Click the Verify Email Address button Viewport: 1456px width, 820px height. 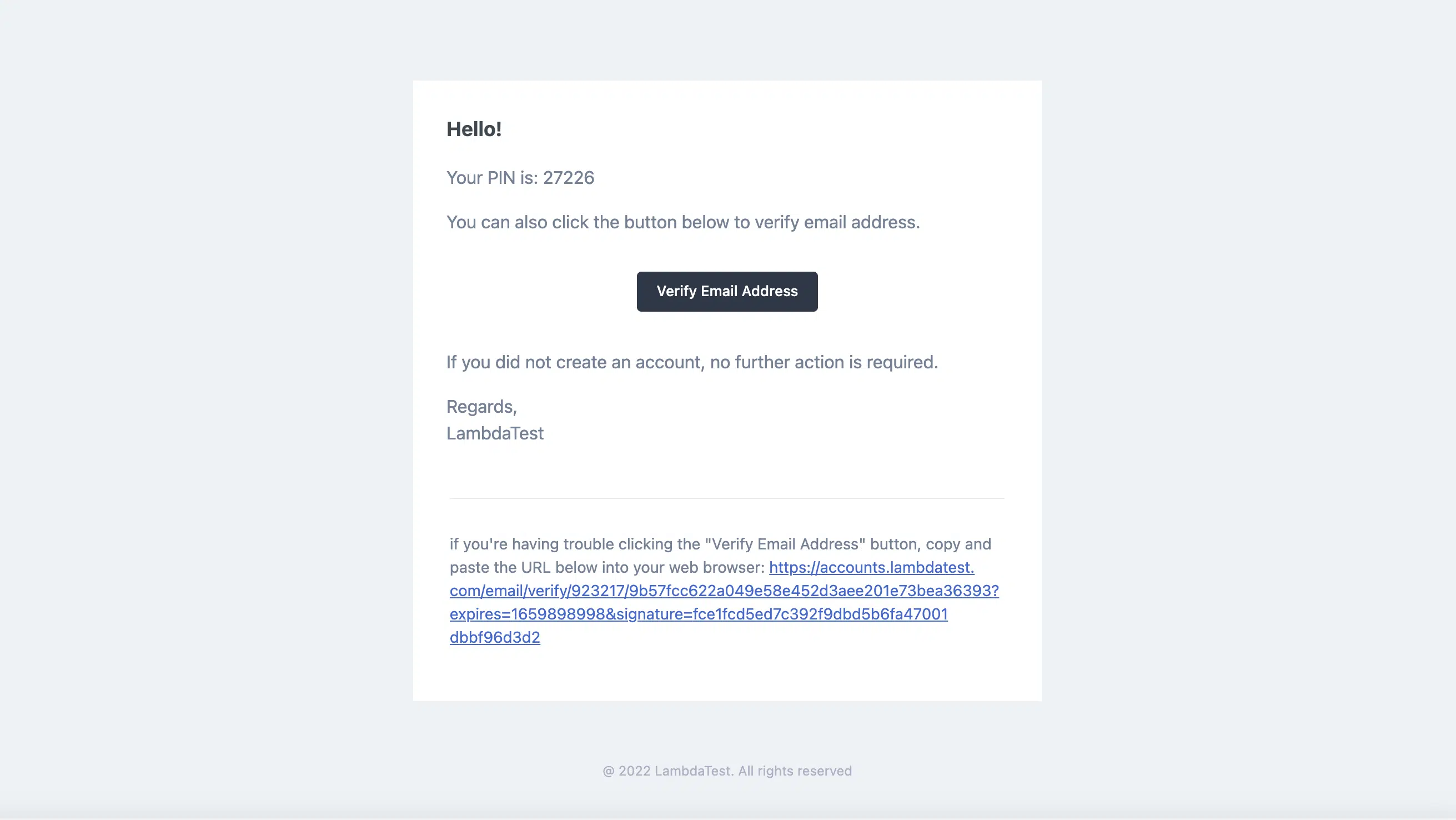pyautogui.click(x=727, y=291)
